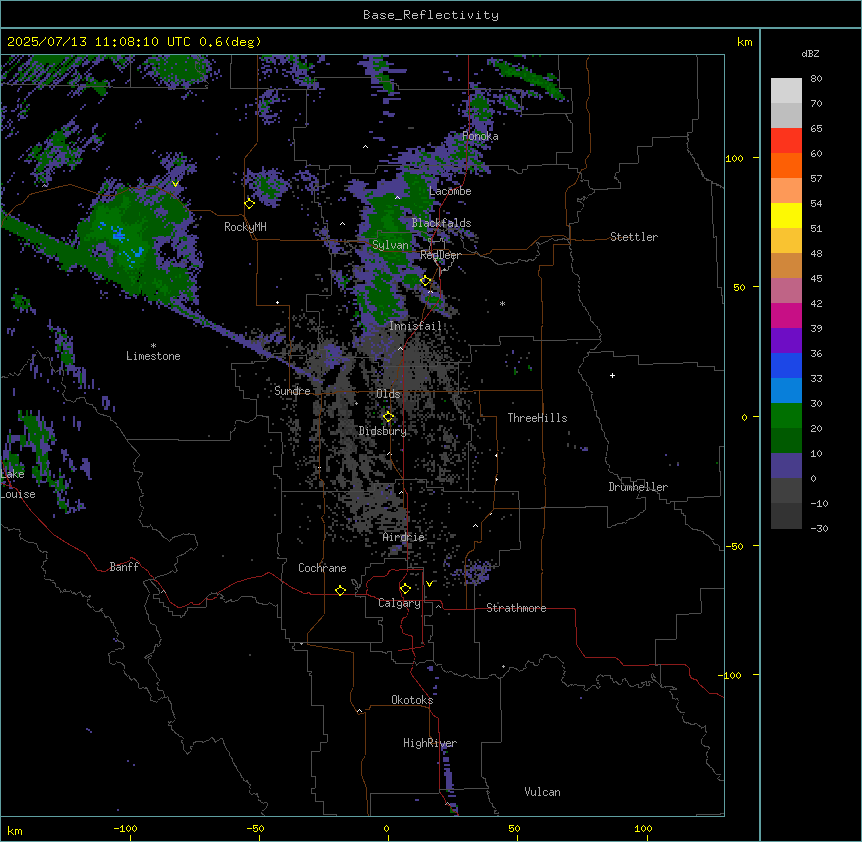
Task: Click the km unit label at bottom left
Action: (x=15, y=831)
